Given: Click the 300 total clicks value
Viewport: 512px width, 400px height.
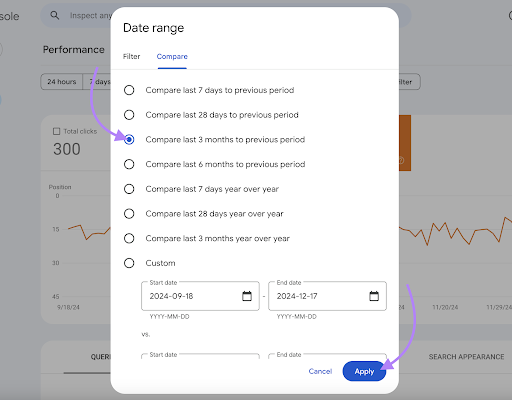Looking at the screenshot, I should pos(67,149).
